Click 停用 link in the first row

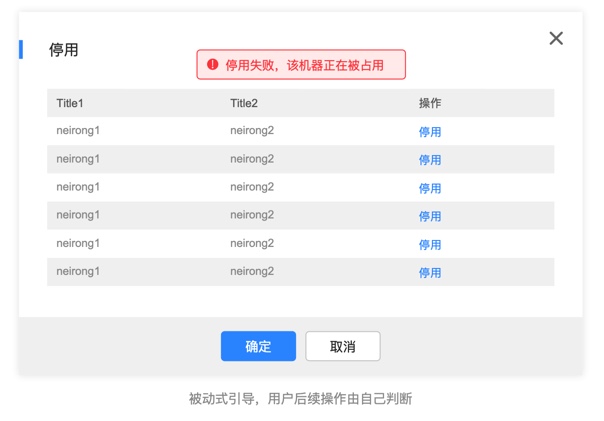[x=430, y=132]
